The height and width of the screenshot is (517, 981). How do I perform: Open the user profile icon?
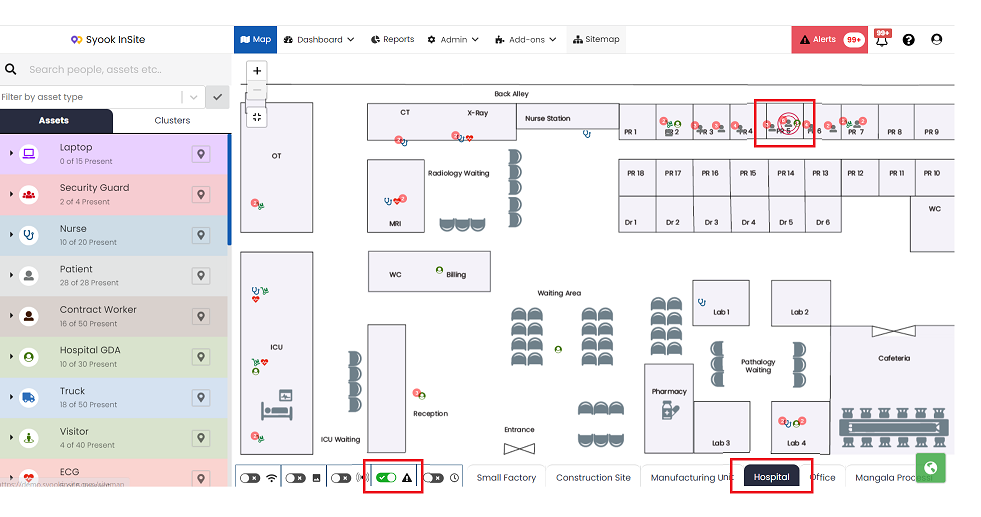click(937, 39)
